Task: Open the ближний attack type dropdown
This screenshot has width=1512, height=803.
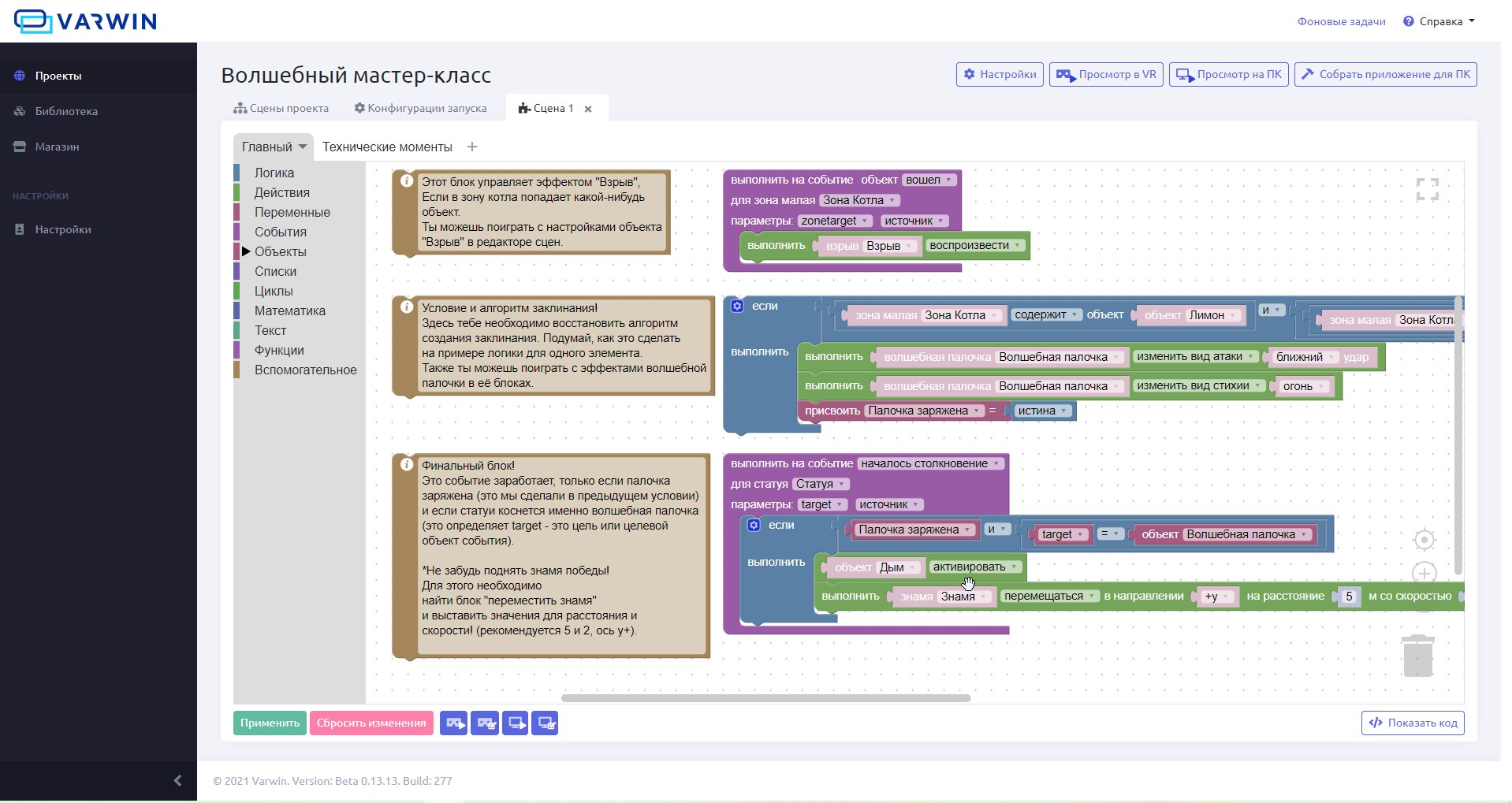Action: tap(1306, 357)
